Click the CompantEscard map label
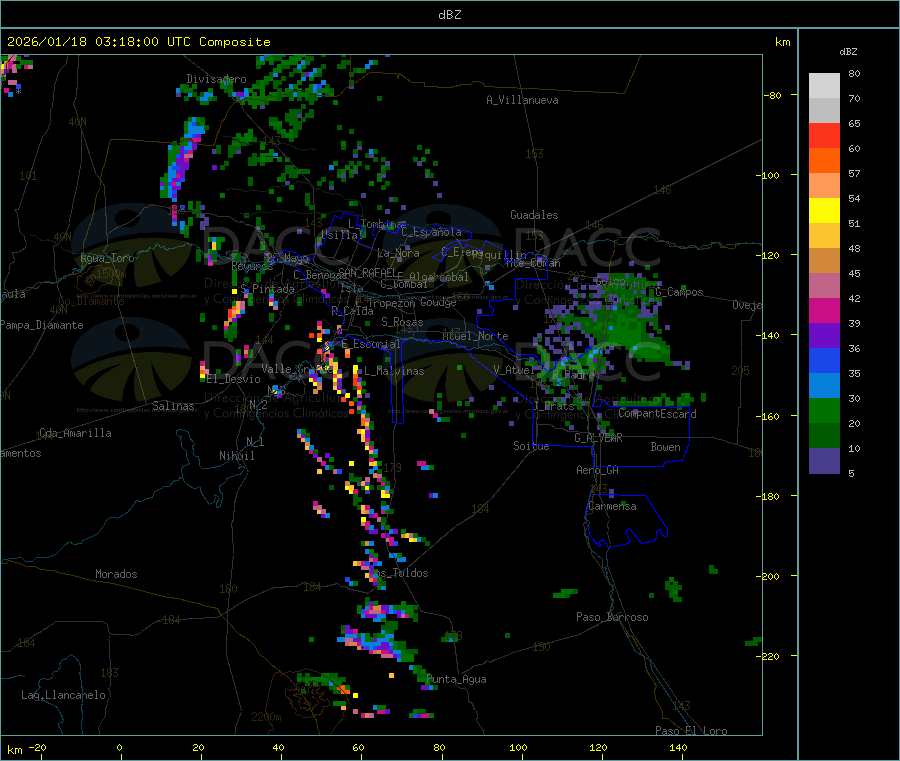The image size is (900, 761). [657, 414]
